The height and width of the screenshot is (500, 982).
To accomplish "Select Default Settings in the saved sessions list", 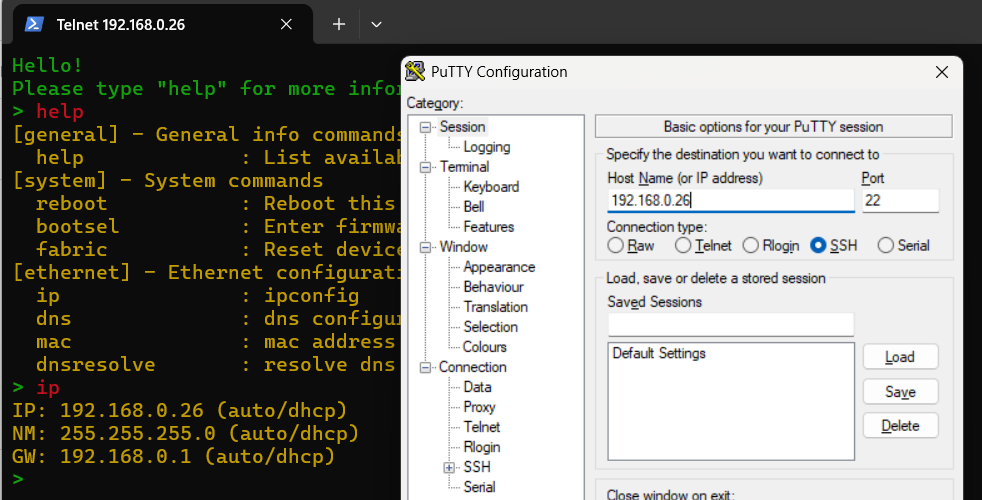I will [x=659, y=353].
